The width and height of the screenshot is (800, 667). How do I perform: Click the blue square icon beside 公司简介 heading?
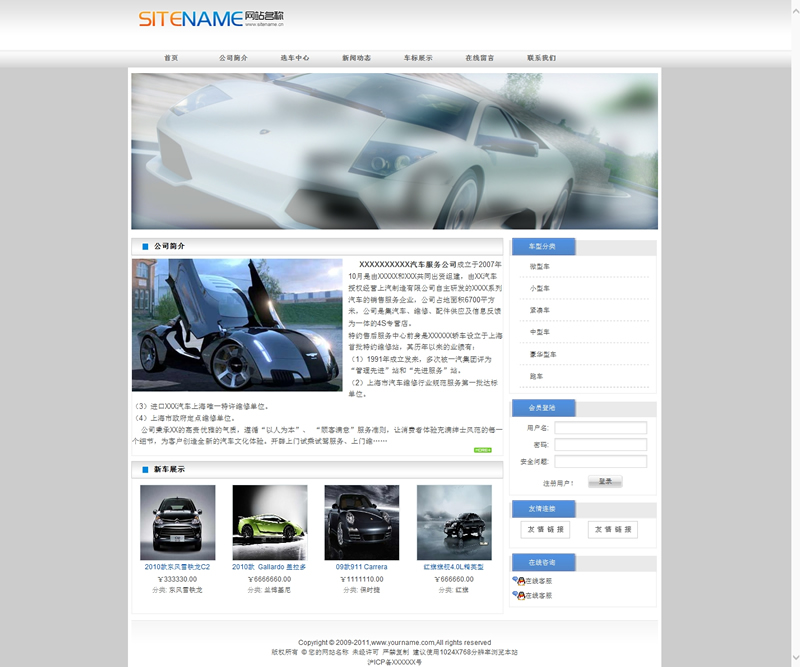pos(145,246)
